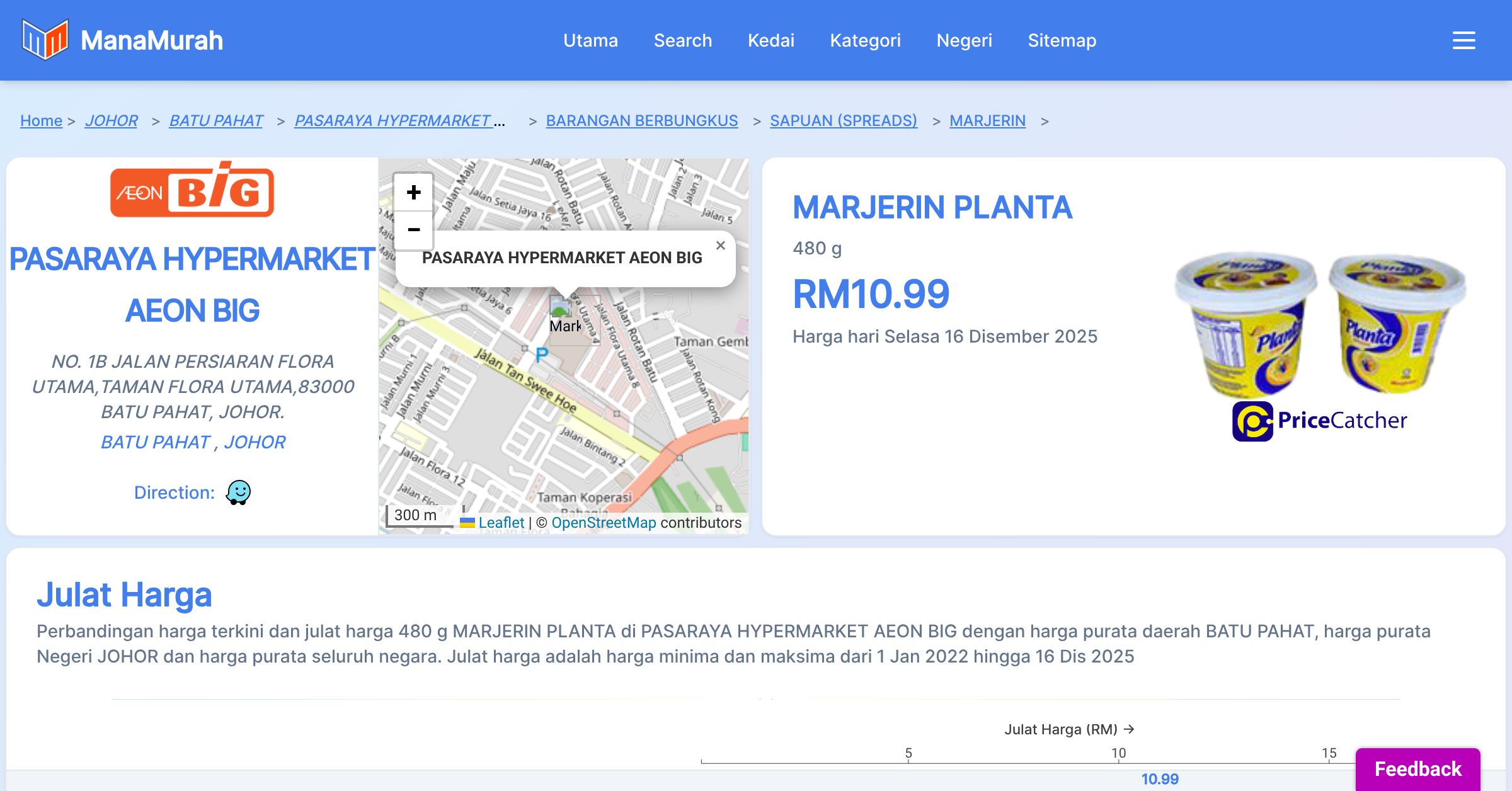1512x791 pixels.
Task: Select Negeri in the navigation bar
Action: click(964, 40)
